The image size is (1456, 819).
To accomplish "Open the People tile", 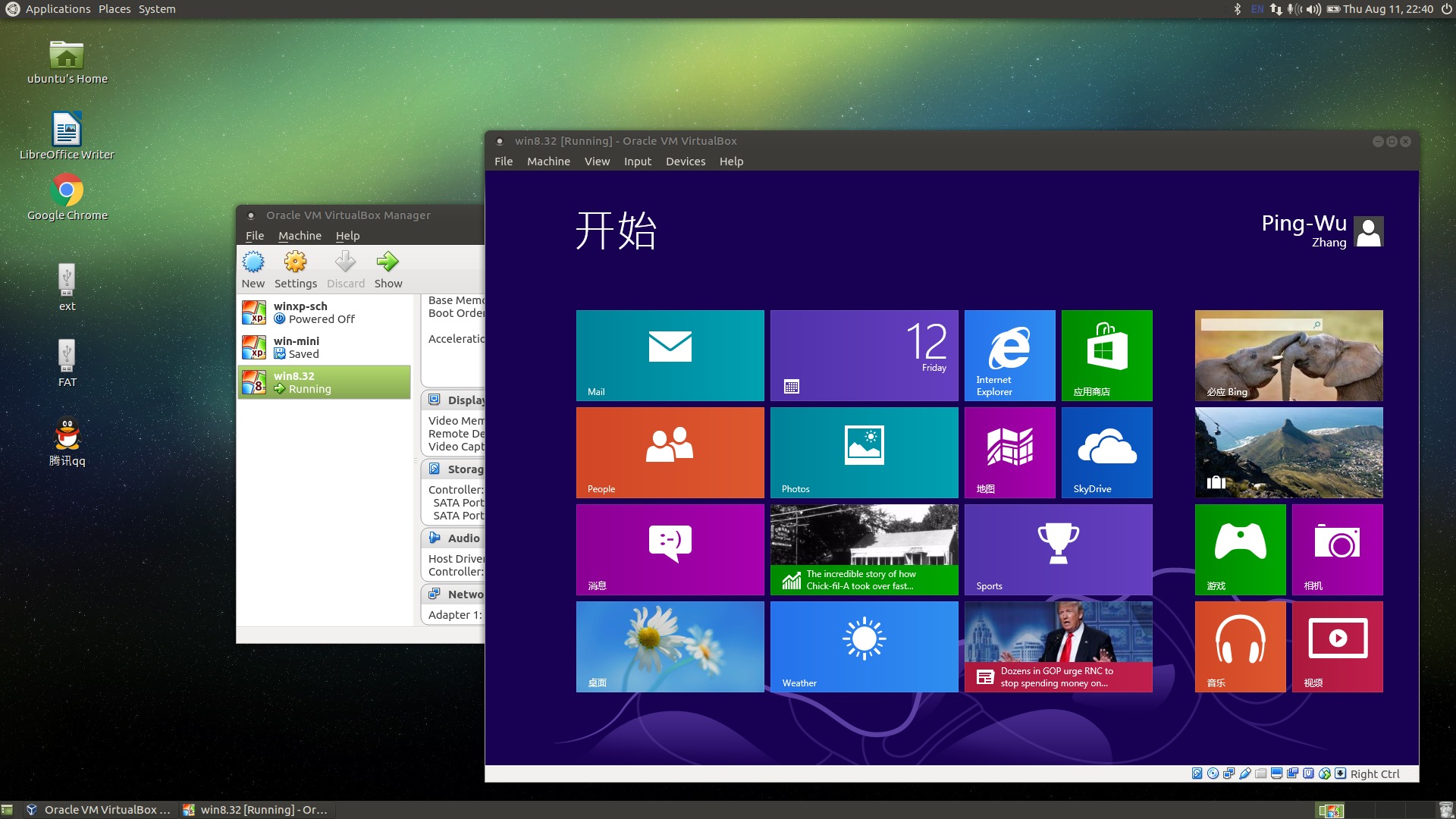I will (x=670, y=453).
